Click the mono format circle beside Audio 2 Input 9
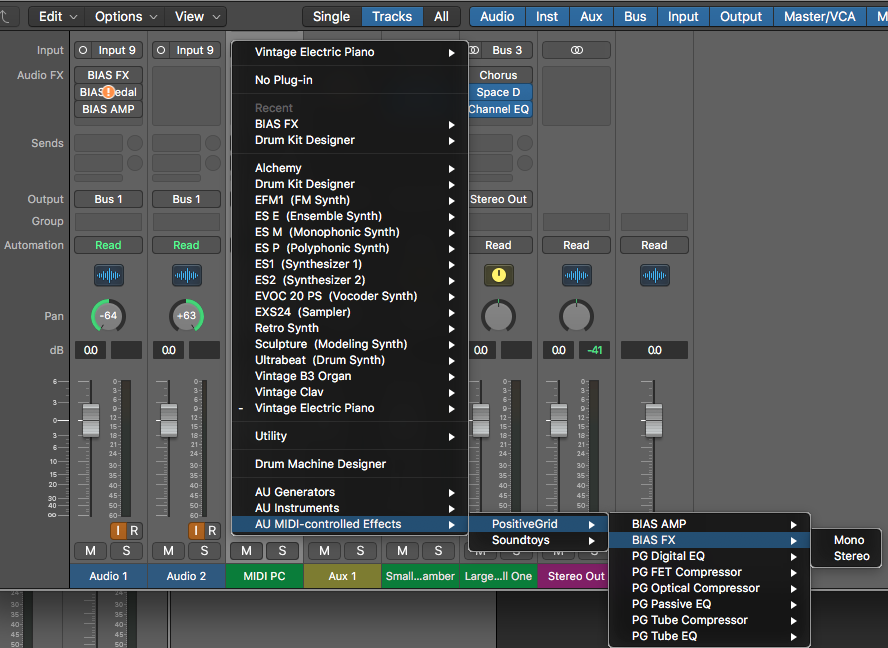This screenshot has height=648, width=888. 161,50
